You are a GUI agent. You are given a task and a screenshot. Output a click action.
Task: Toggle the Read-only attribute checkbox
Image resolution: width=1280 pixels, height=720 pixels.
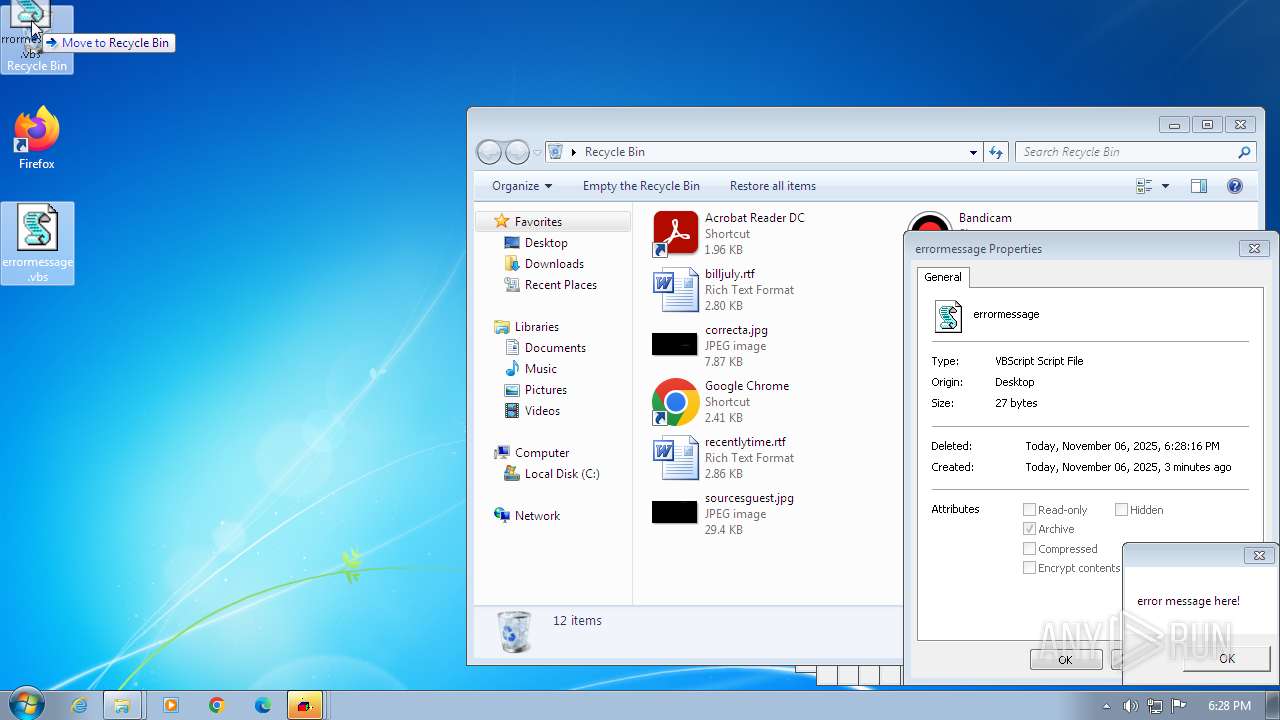[1029, 510]
